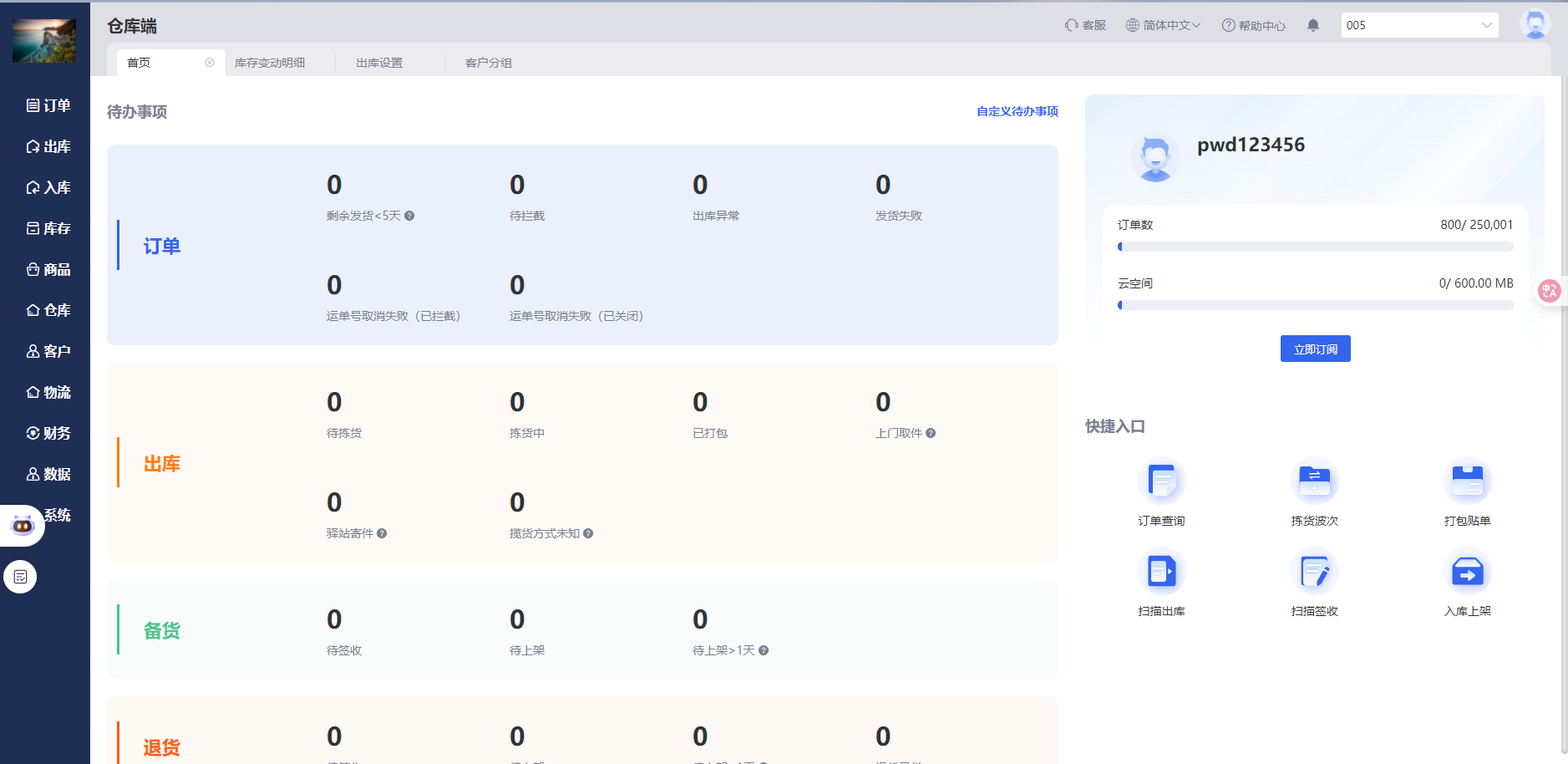Open the 简体中文 language dropdown
Image resolution: width=1568 pixels, height=764 pixels.
pos(1163,25)
